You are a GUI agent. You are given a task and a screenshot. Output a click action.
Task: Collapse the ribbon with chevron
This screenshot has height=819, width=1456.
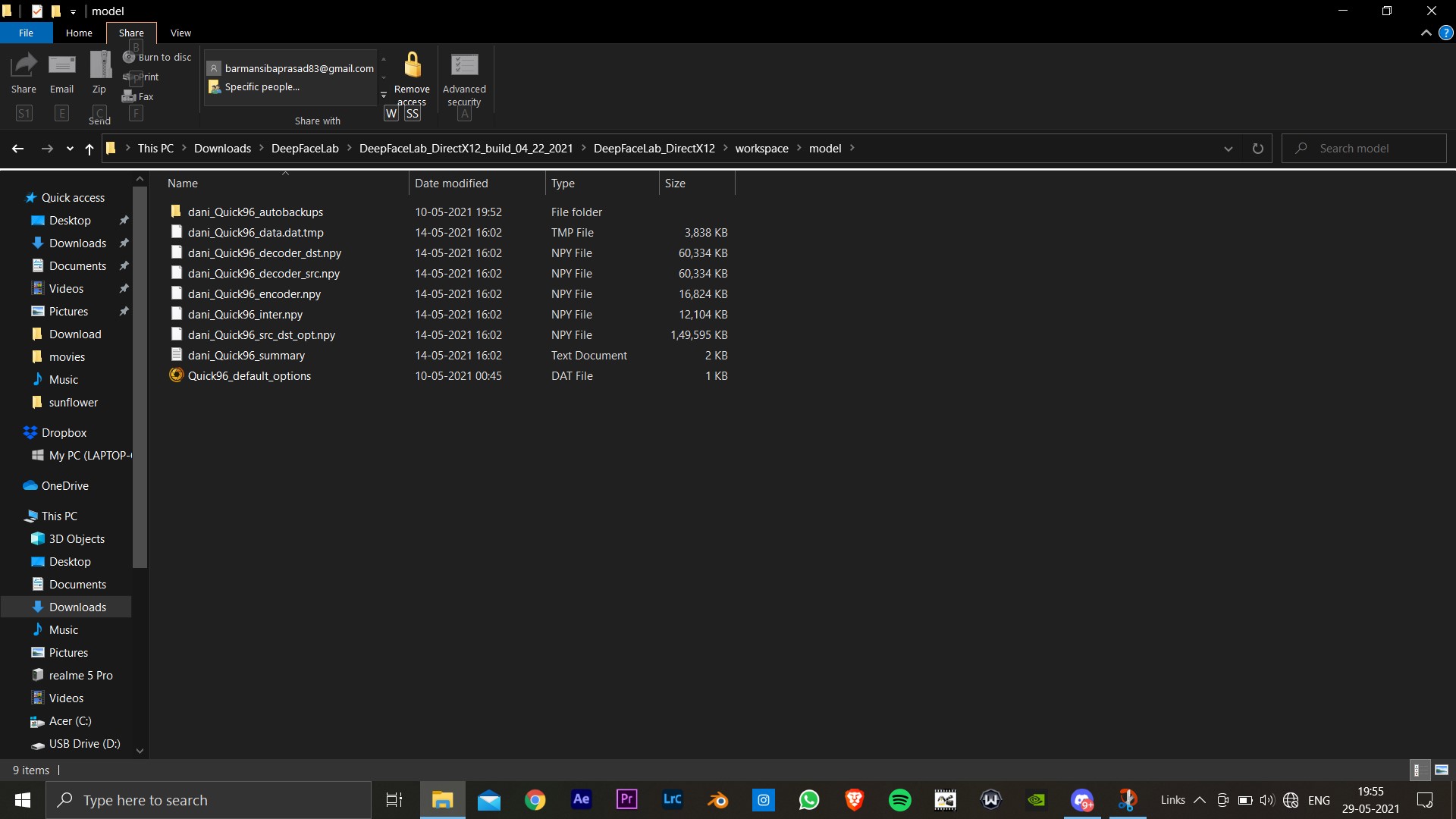click(1426, 33)
